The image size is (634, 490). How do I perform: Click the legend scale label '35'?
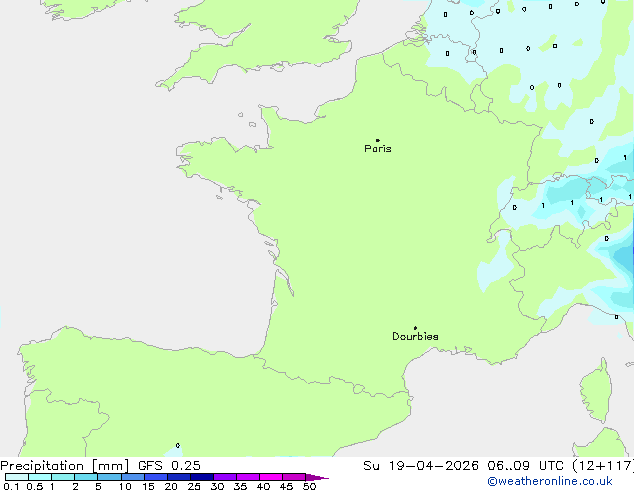tap(240, 486)
